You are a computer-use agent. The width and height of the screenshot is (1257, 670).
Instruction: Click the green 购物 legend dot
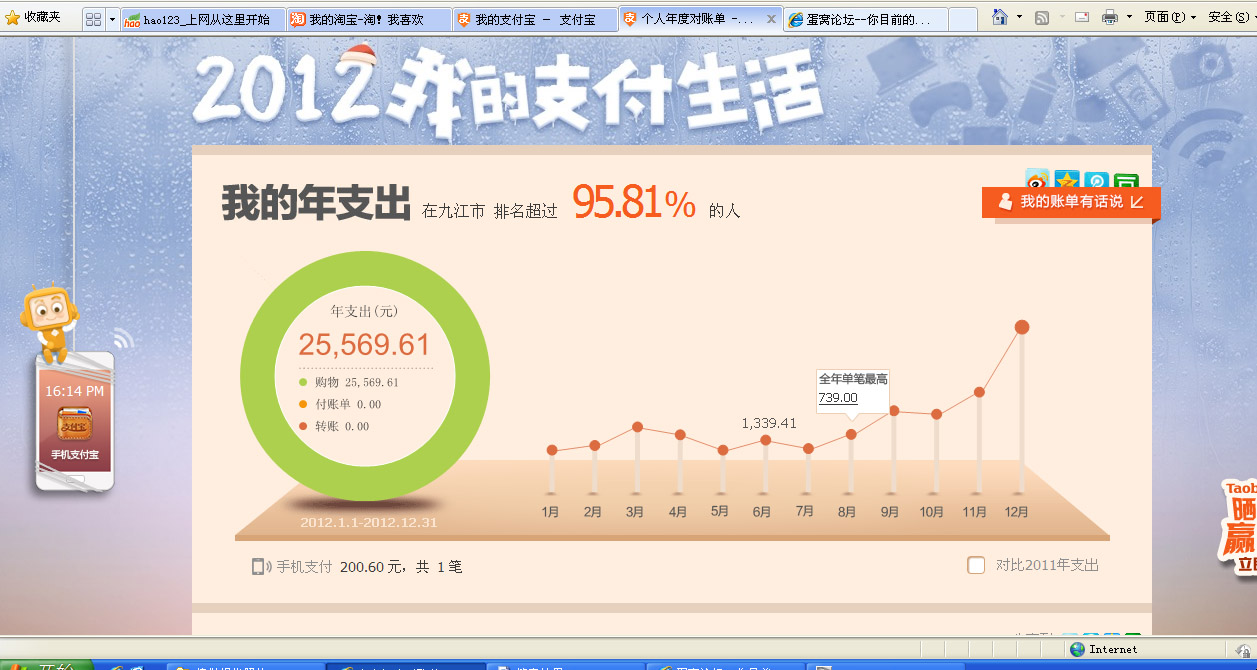[x=303, y=382]
